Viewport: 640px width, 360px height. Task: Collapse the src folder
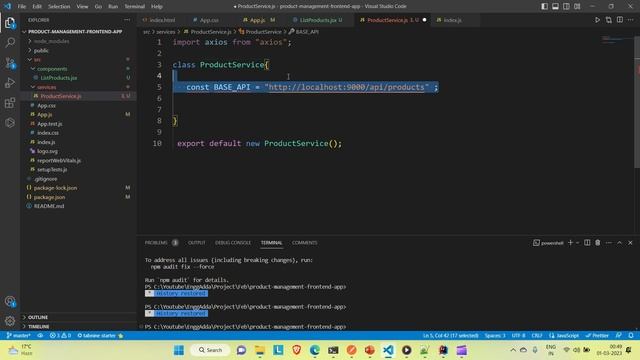pos(78,60)
